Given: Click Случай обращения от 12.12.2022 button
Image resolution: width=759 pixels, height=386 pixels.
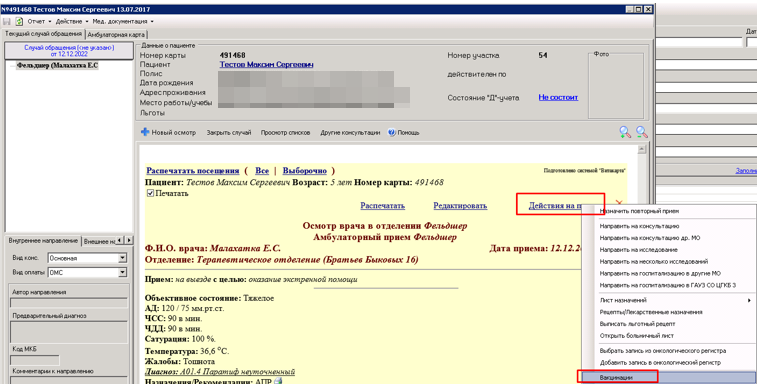Looking at the screenshot, I should coord(69,51).
